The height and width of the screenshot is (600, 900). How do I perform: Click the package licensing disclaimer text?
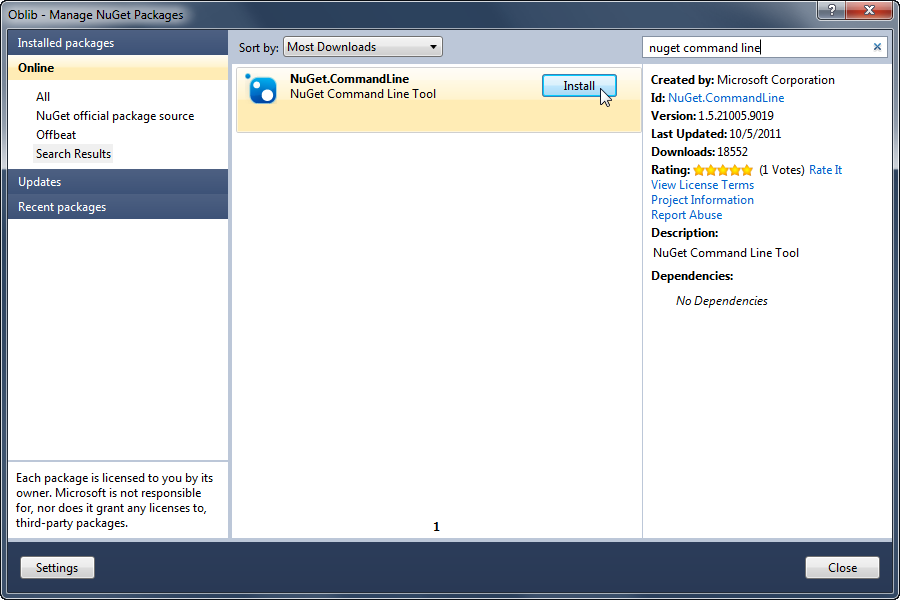(x=115, y=500)
